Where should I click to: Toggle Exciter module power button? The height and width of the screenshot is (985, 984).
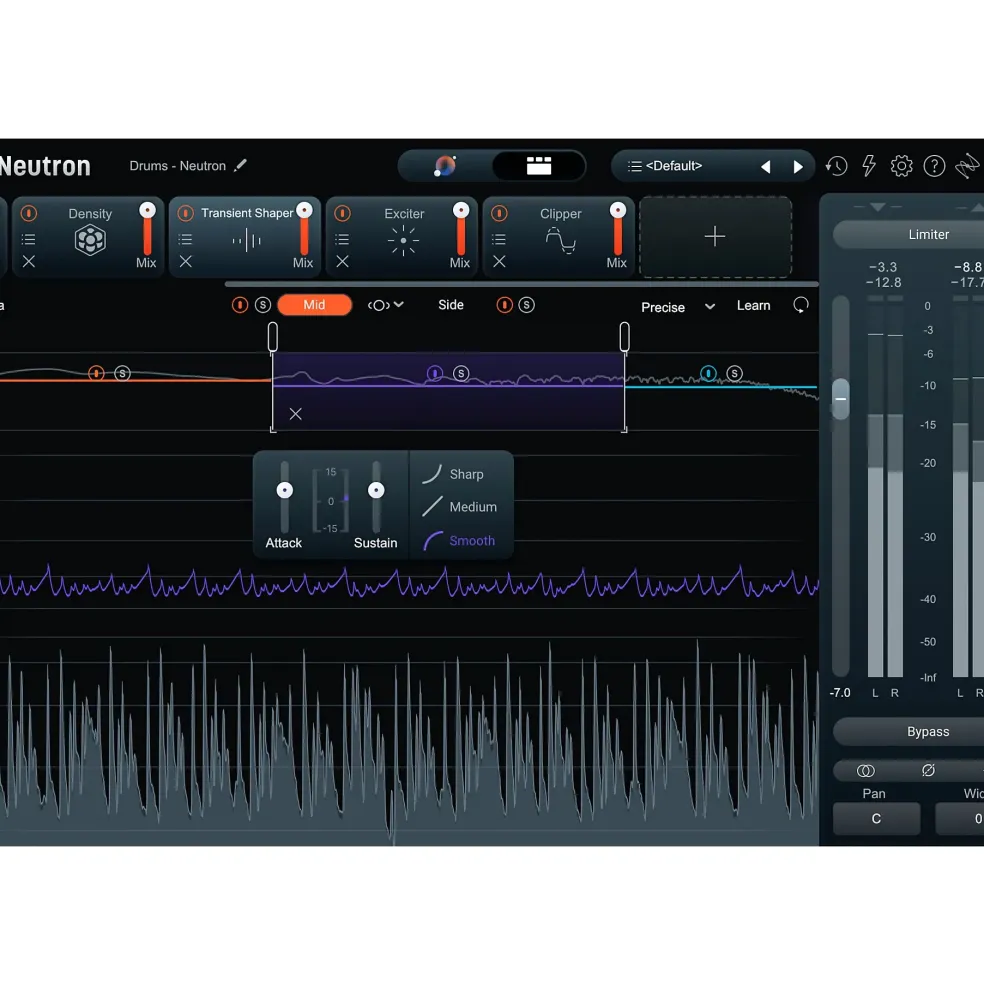coord(342,214)
